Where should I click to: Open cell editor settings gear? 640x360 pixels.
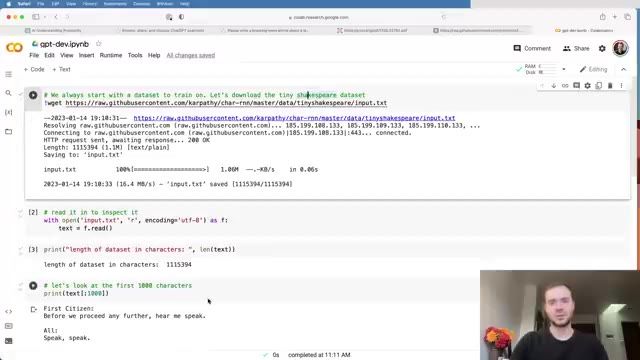[x=587, y=86]
